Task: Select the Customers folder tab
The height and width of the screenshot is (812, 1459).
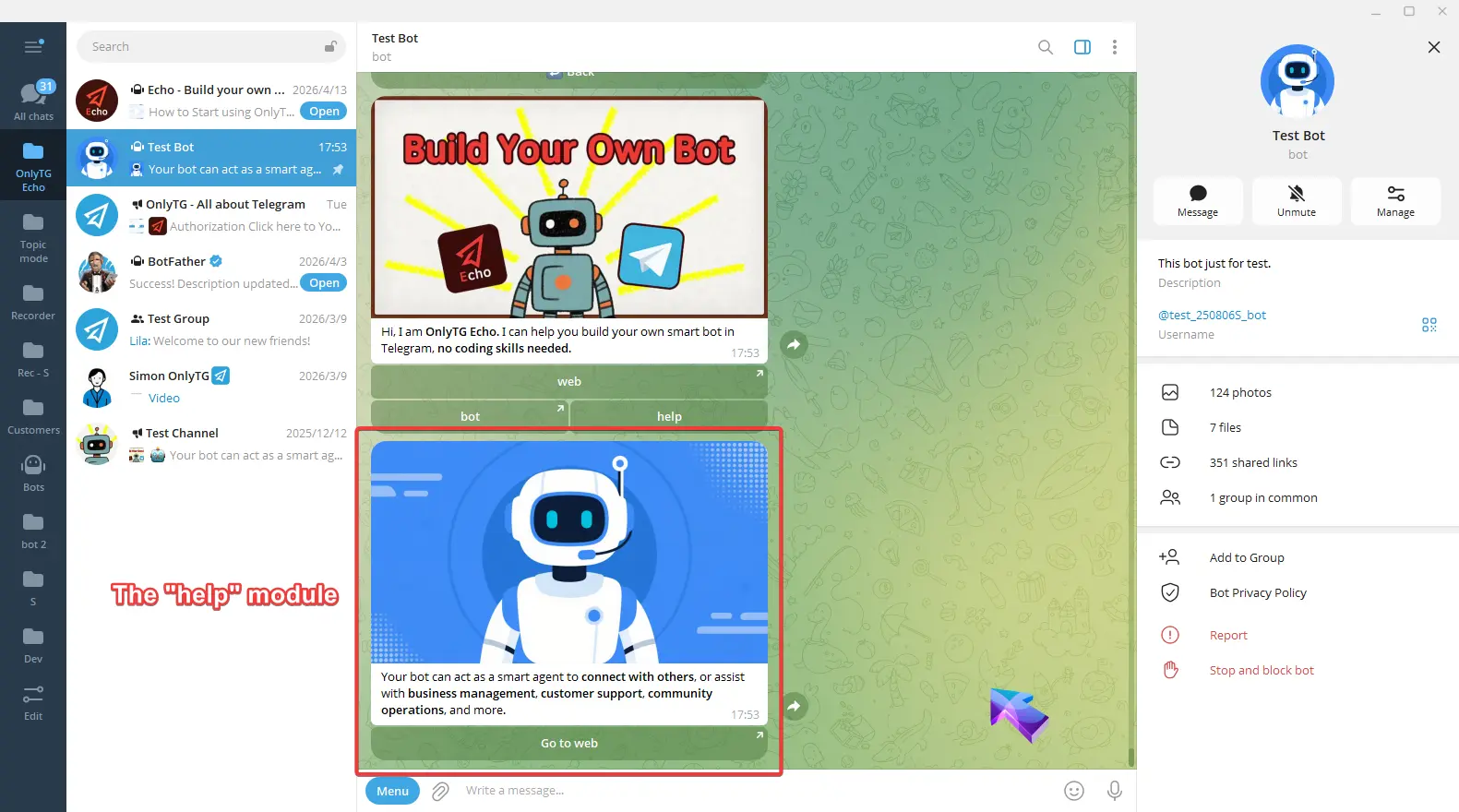Action: coord(33,415)
